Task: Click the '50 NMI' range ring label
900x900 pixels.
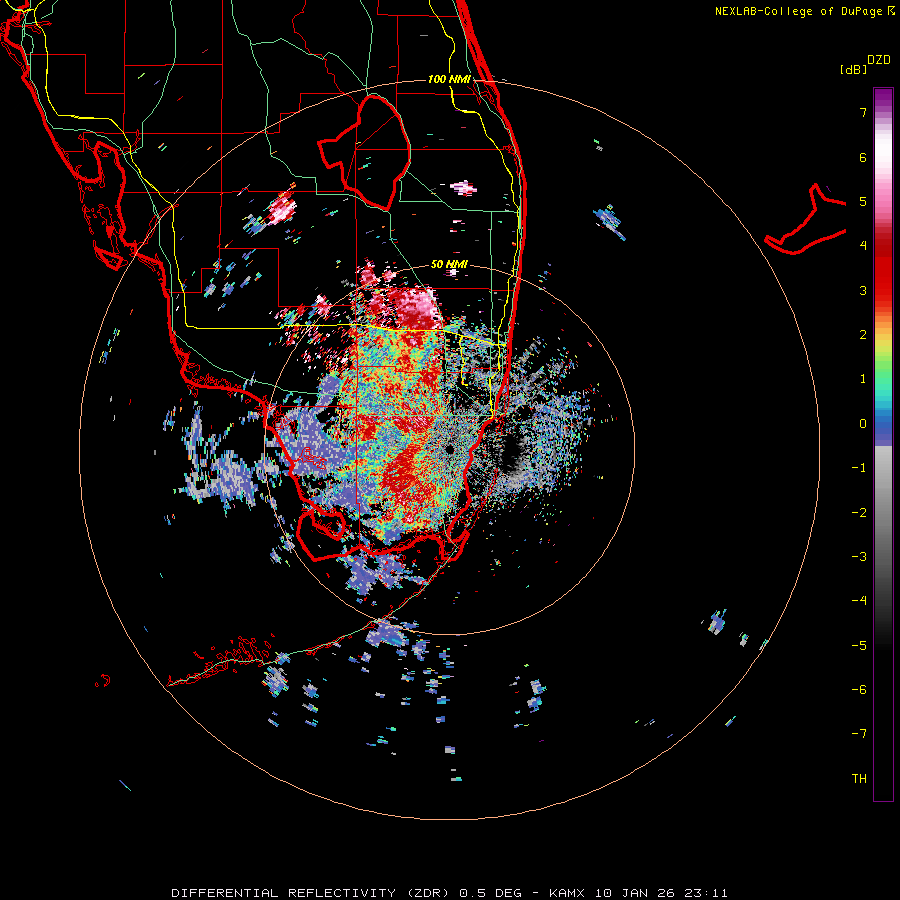Action: pos(449,264)
